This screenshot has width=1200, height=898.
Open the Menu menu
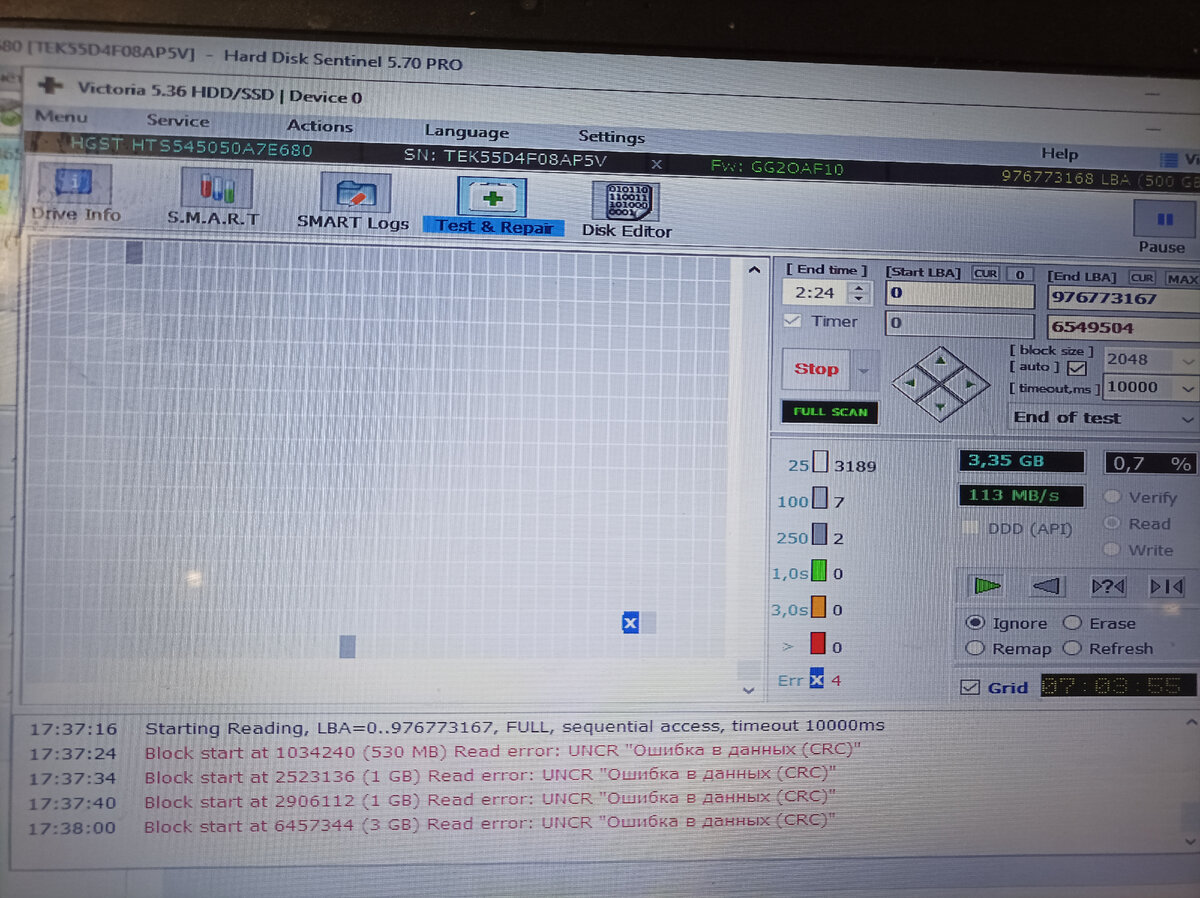coord(61,117)
